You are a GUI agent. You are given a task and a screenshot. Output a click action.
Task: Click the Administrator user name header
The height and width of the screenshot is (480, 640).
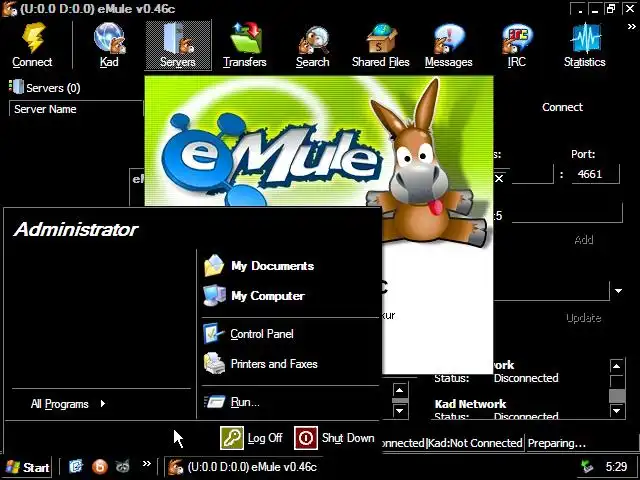(x=76, y=229)
